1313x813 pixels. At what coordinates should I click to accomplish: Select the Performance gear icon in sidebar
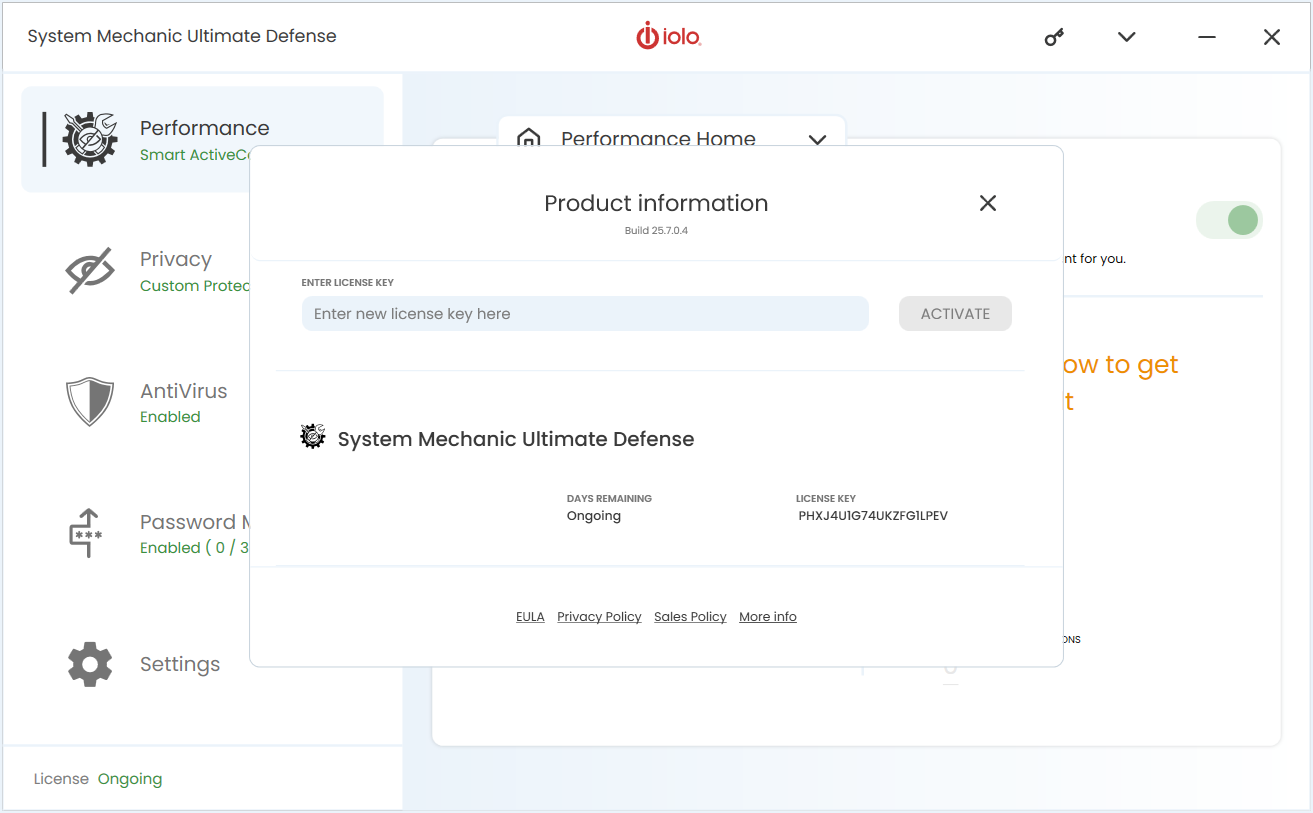90,139
